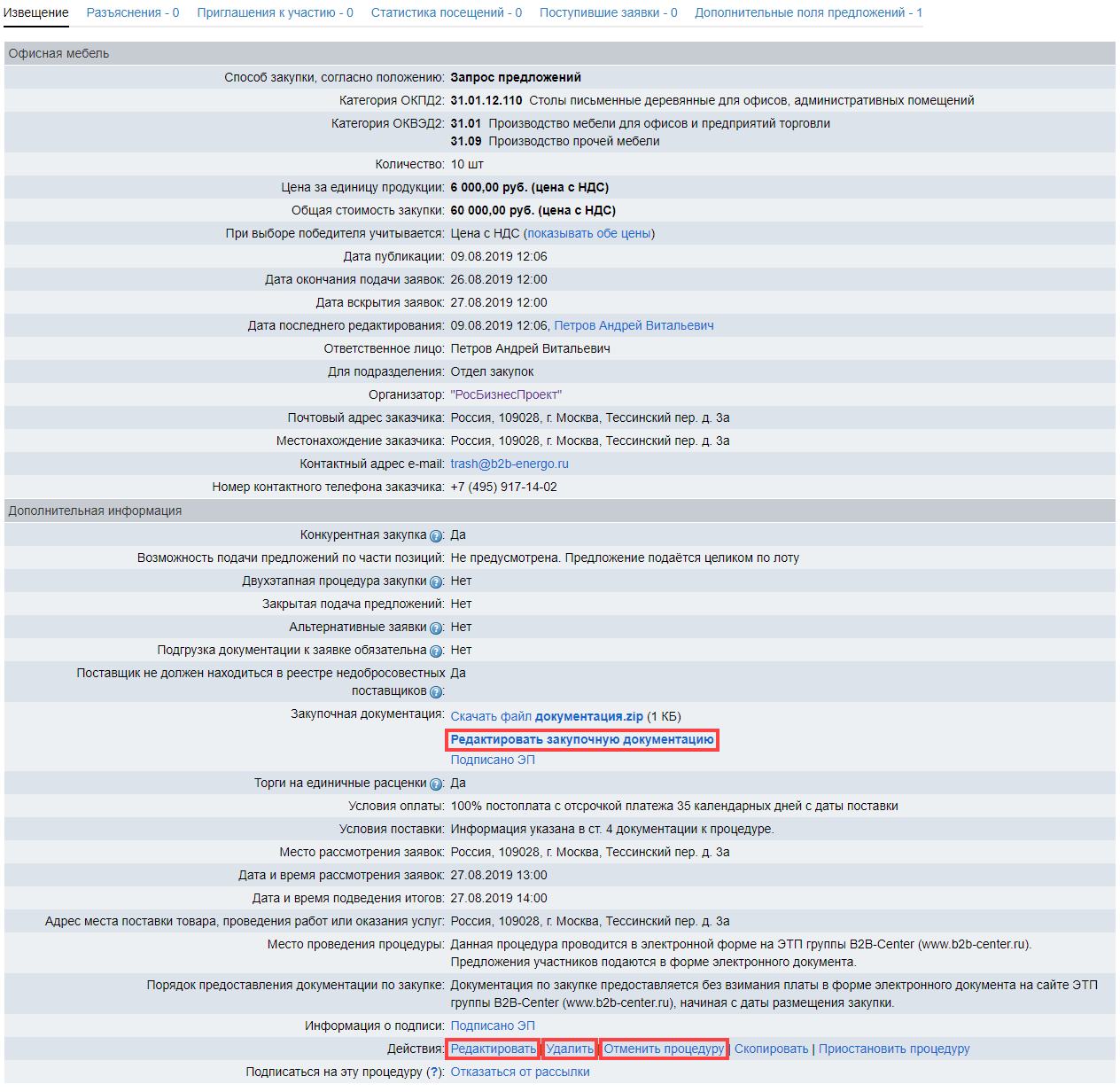Click Редактировать закупочную документацию
Viewport: 1120px width, 1092px height.
[x=582, y=739]
